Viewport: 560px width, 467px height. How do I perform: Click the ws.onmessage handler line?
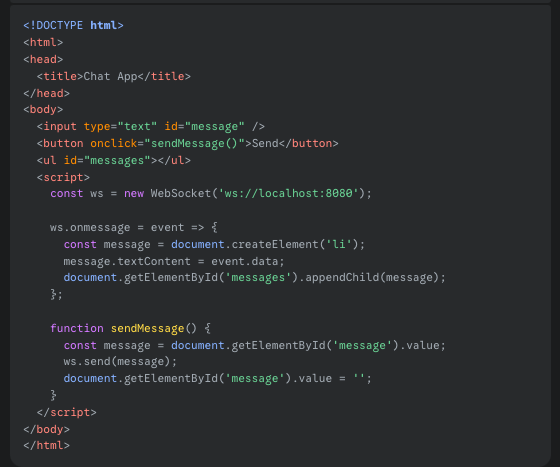click(134, 227)
